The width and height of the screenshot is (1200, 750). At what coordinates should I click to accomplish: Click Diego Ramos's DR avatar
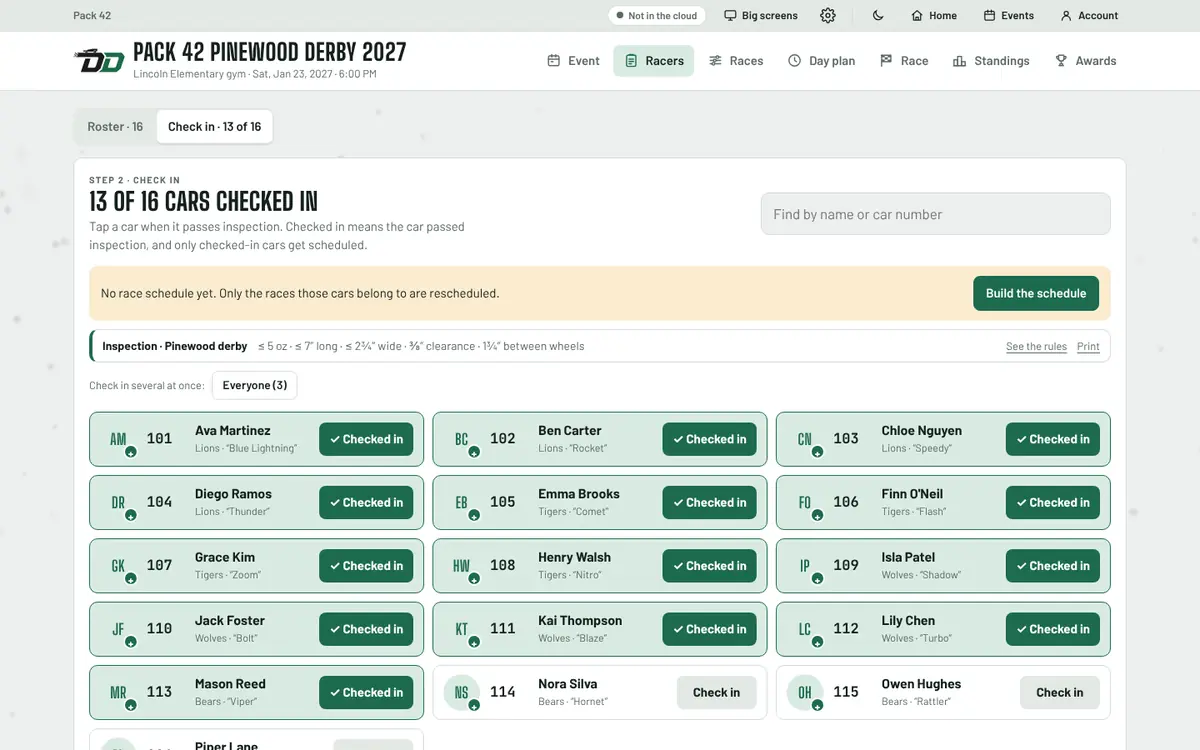click(x=118, y=502)
